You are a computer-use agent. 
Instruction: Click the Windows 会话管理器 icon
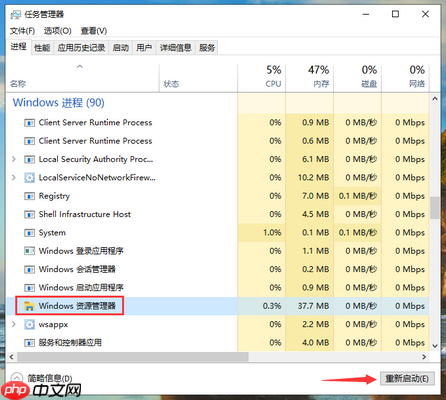click(29, 269)
